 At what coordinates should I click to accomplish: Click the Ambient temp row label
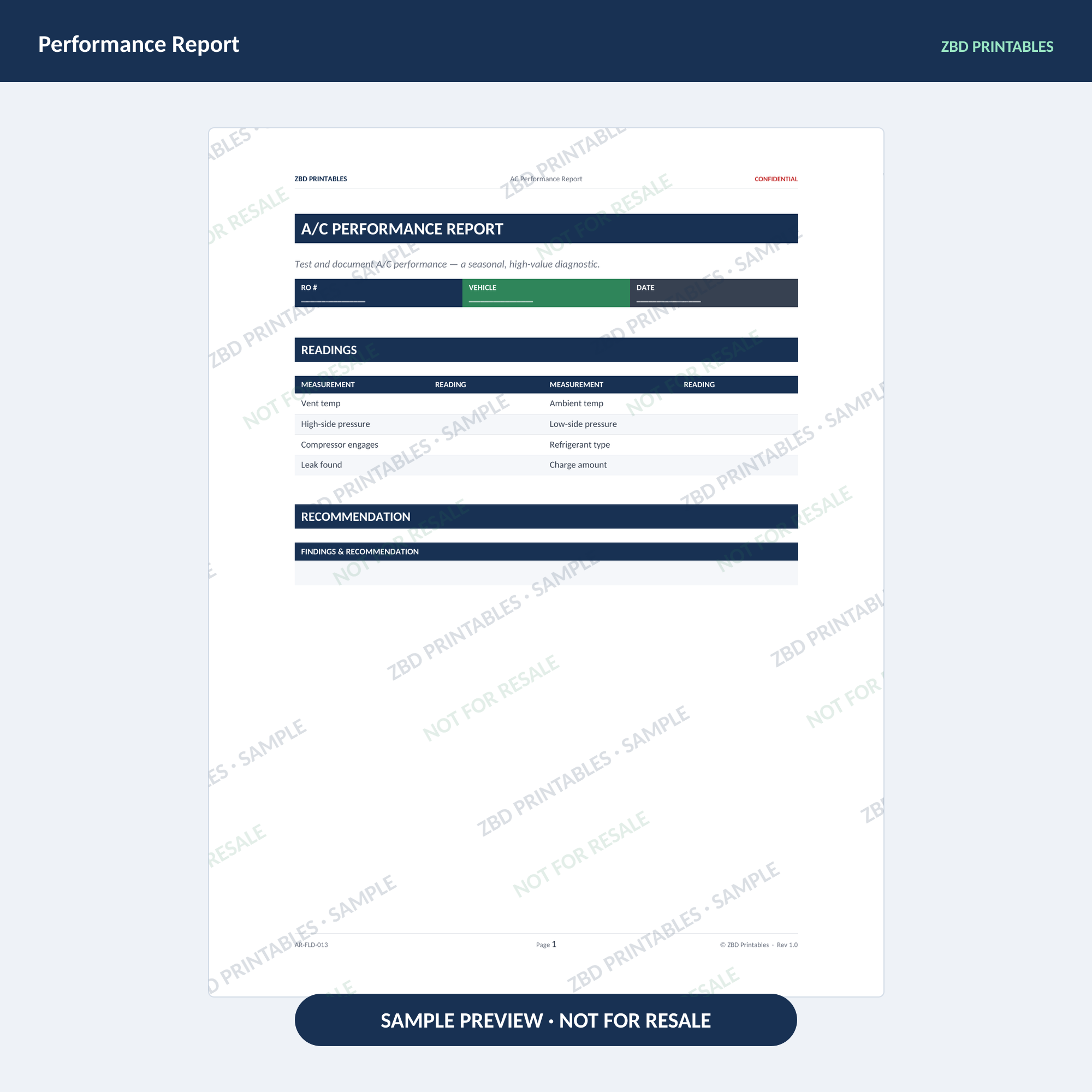[576, 403]
